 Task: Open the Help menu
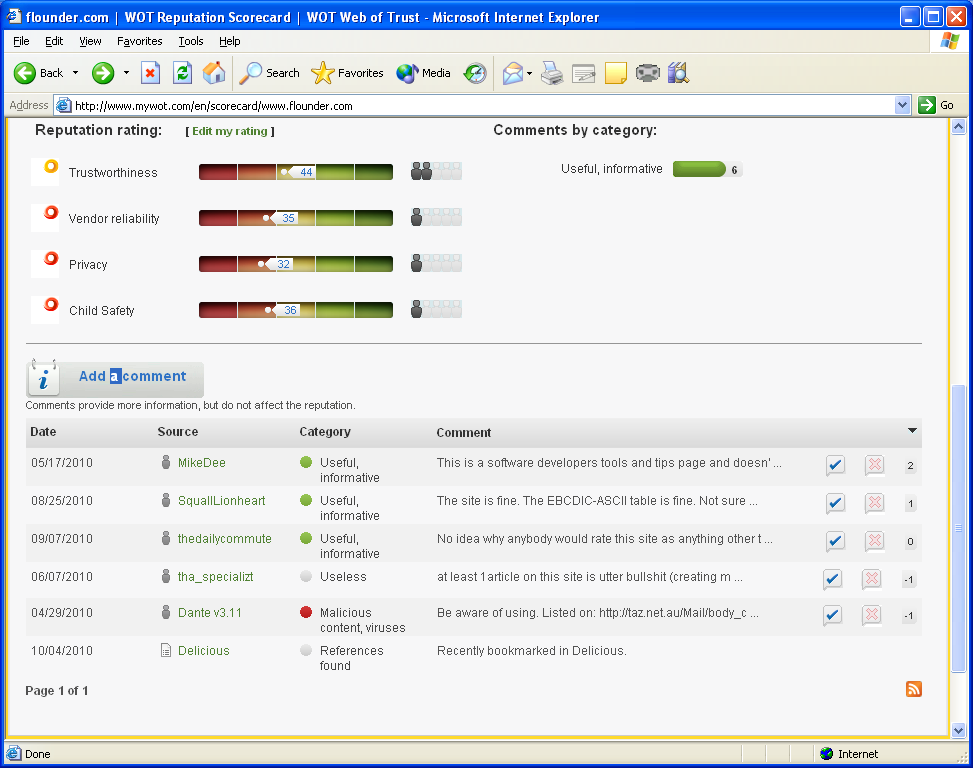(230, 41)
